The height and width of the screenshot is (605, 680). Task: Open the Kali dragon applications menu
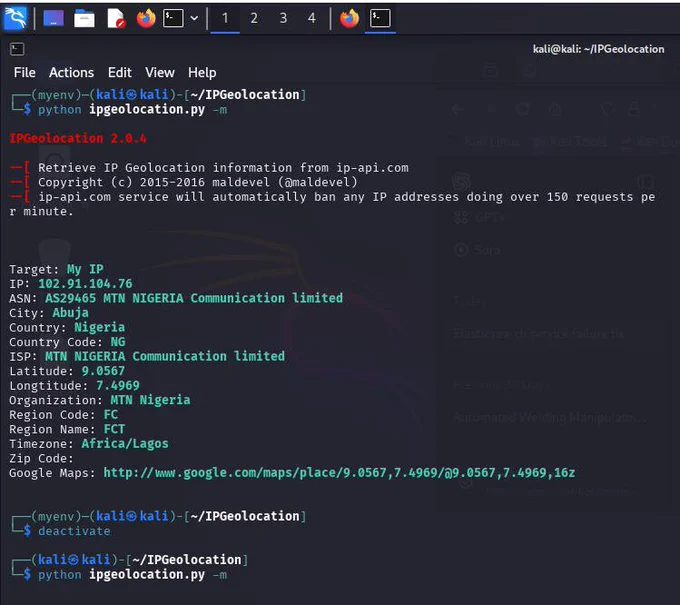15,18
